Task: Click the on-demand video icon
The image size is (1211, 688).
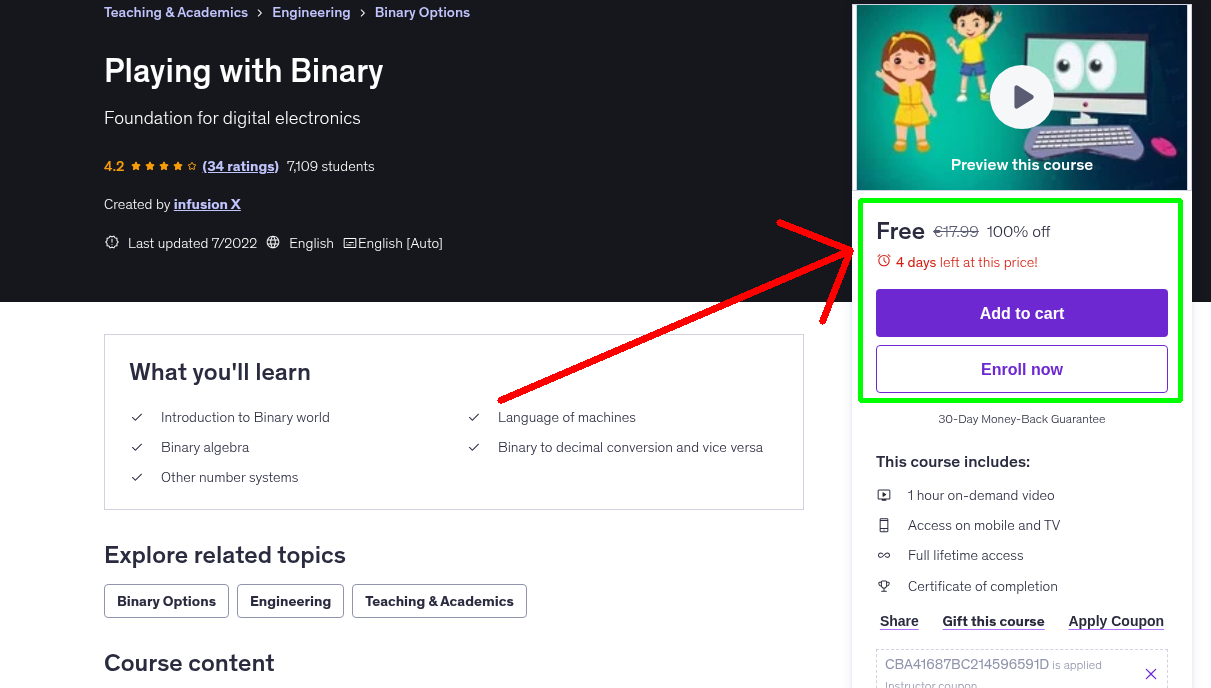Action: [884, 495]
